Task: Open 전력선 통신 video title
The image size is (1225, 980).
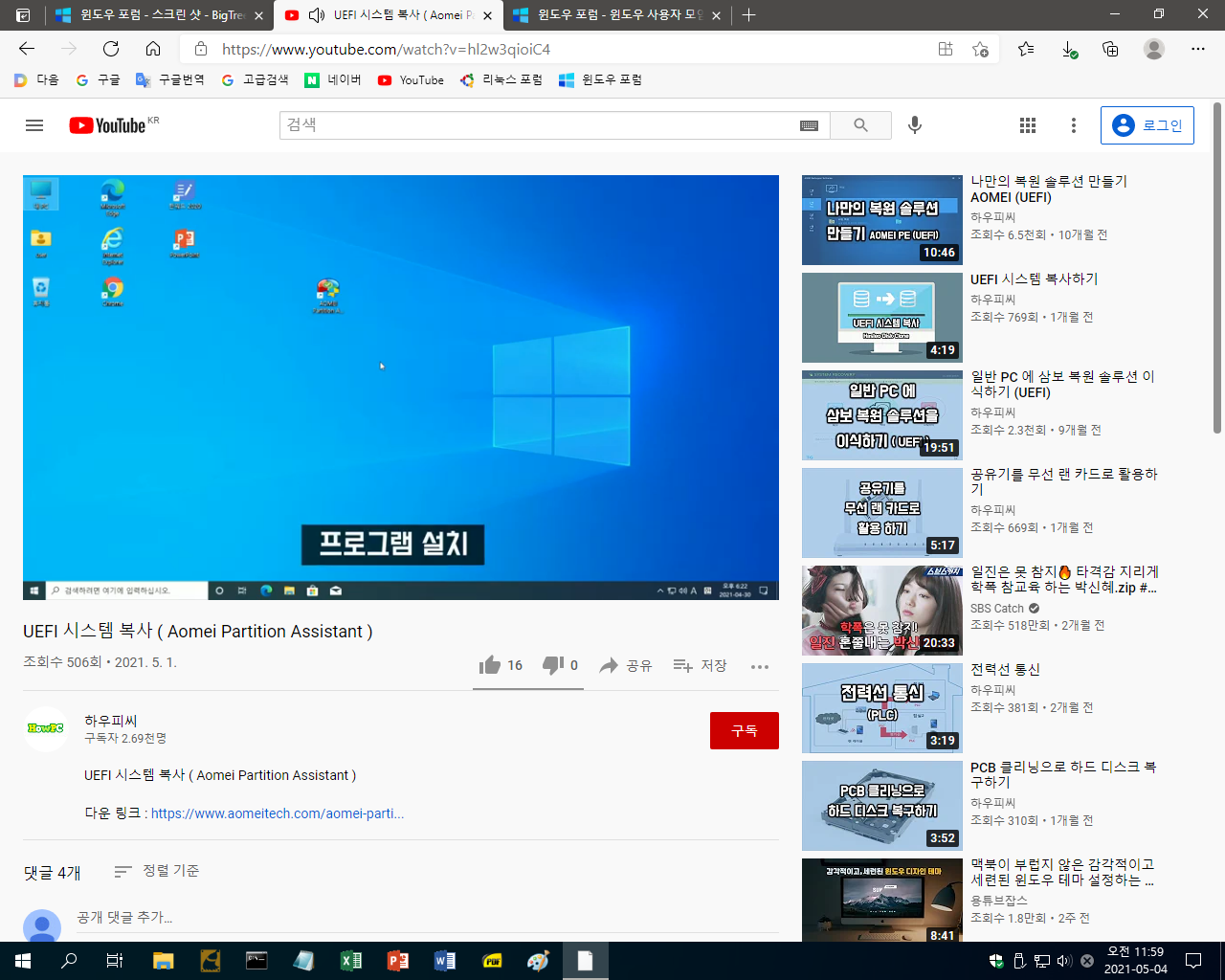Action: pos(1005,670)
